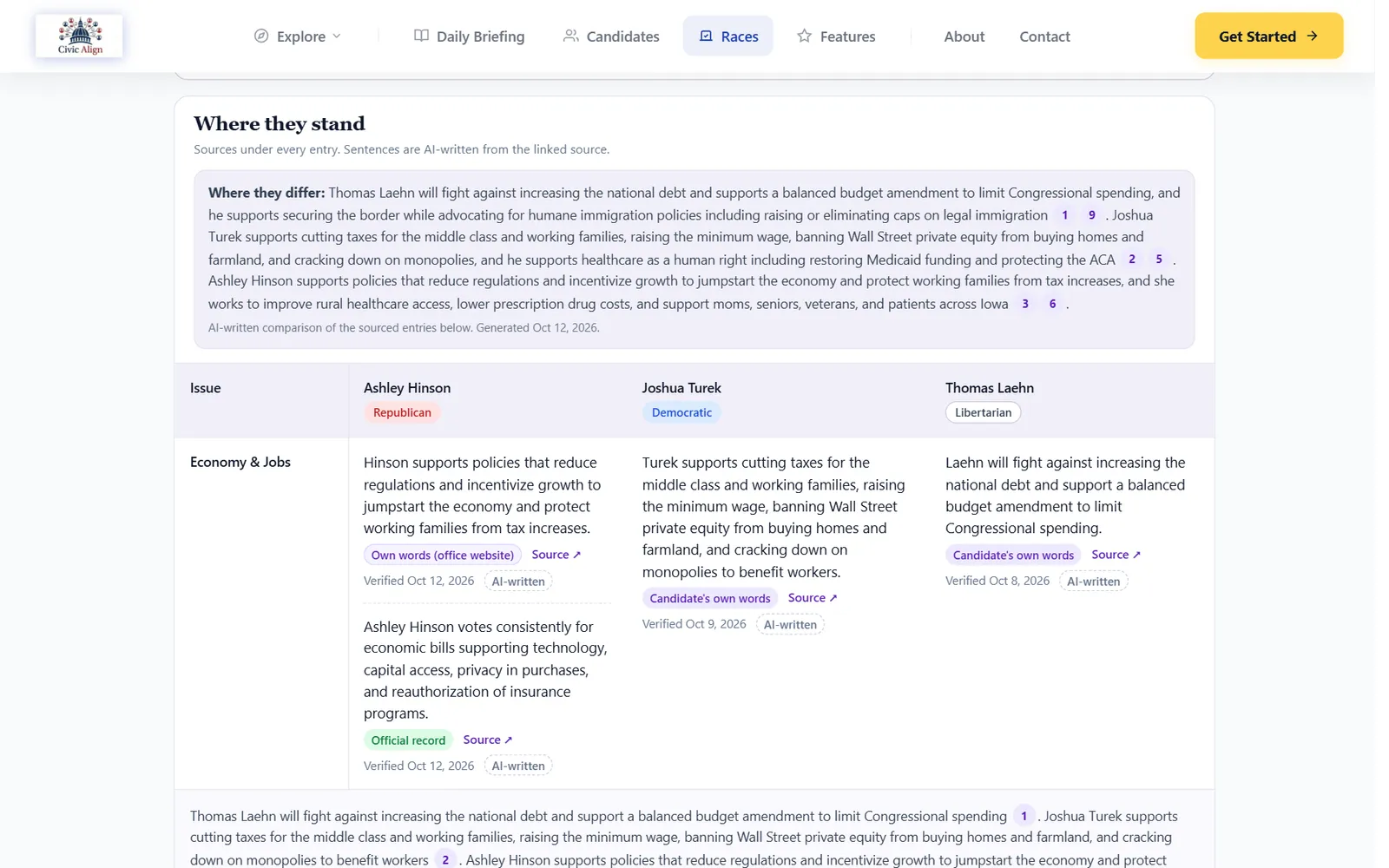Open Source link under Laehn's debt statement
Viewport: 1389px width, 868px height.
point(1116,555)
